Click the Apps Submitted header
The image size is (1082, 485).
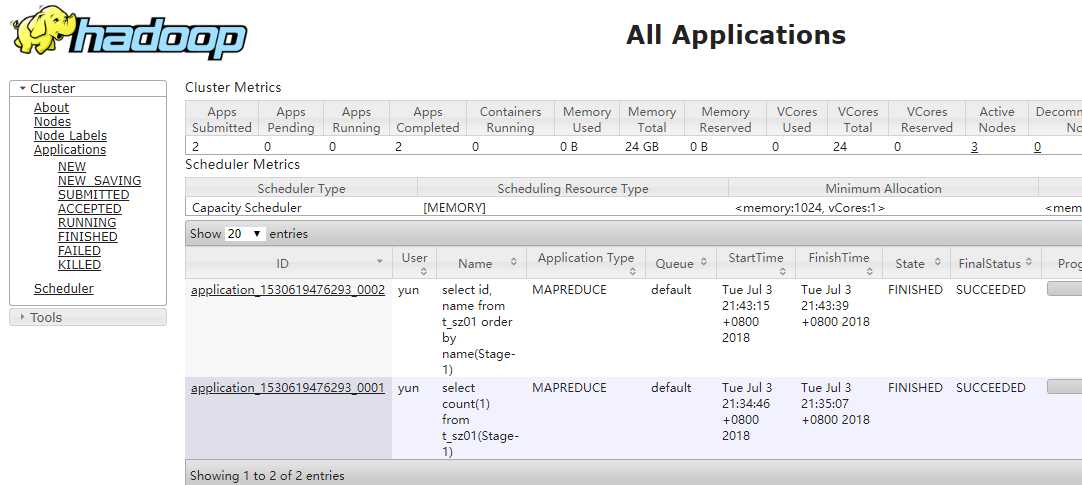pyautogui.click(x=222, y=119)
